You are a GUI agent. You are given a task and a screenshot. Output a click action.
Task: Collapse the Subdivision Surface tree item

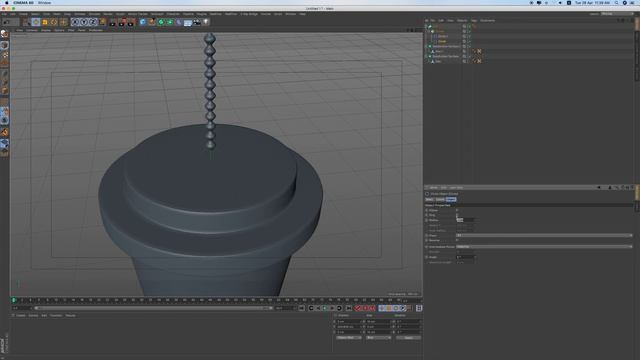pos(427,56)
